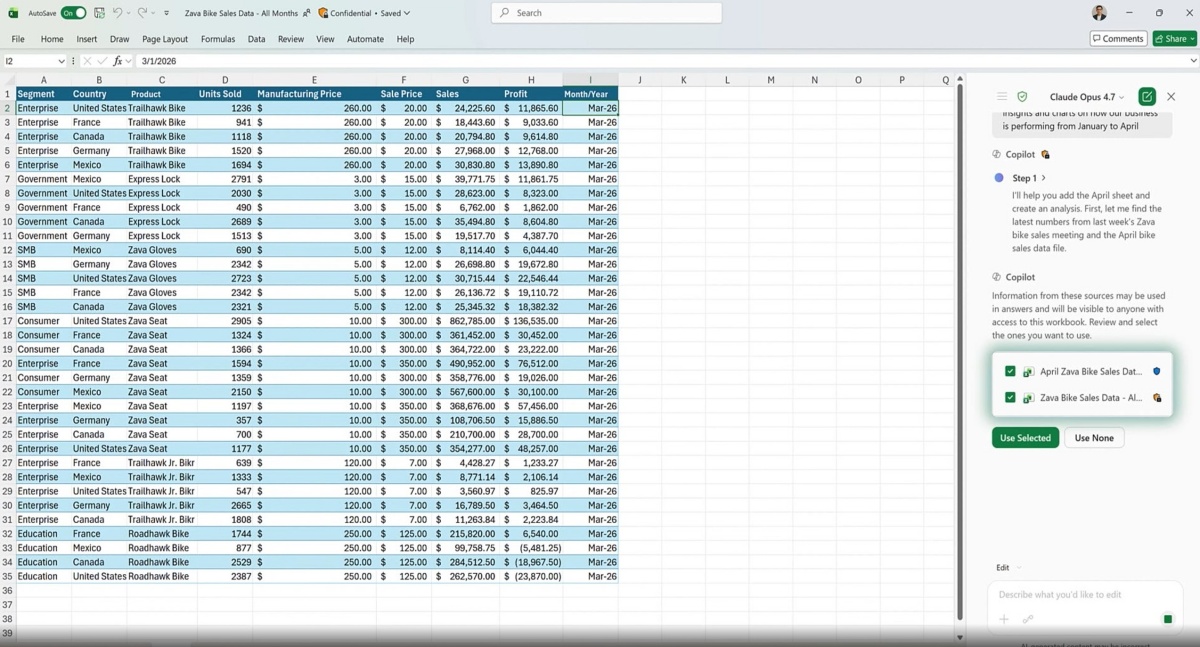
Task: Click the green new chat compose icon
Action: click(1147, 97)
